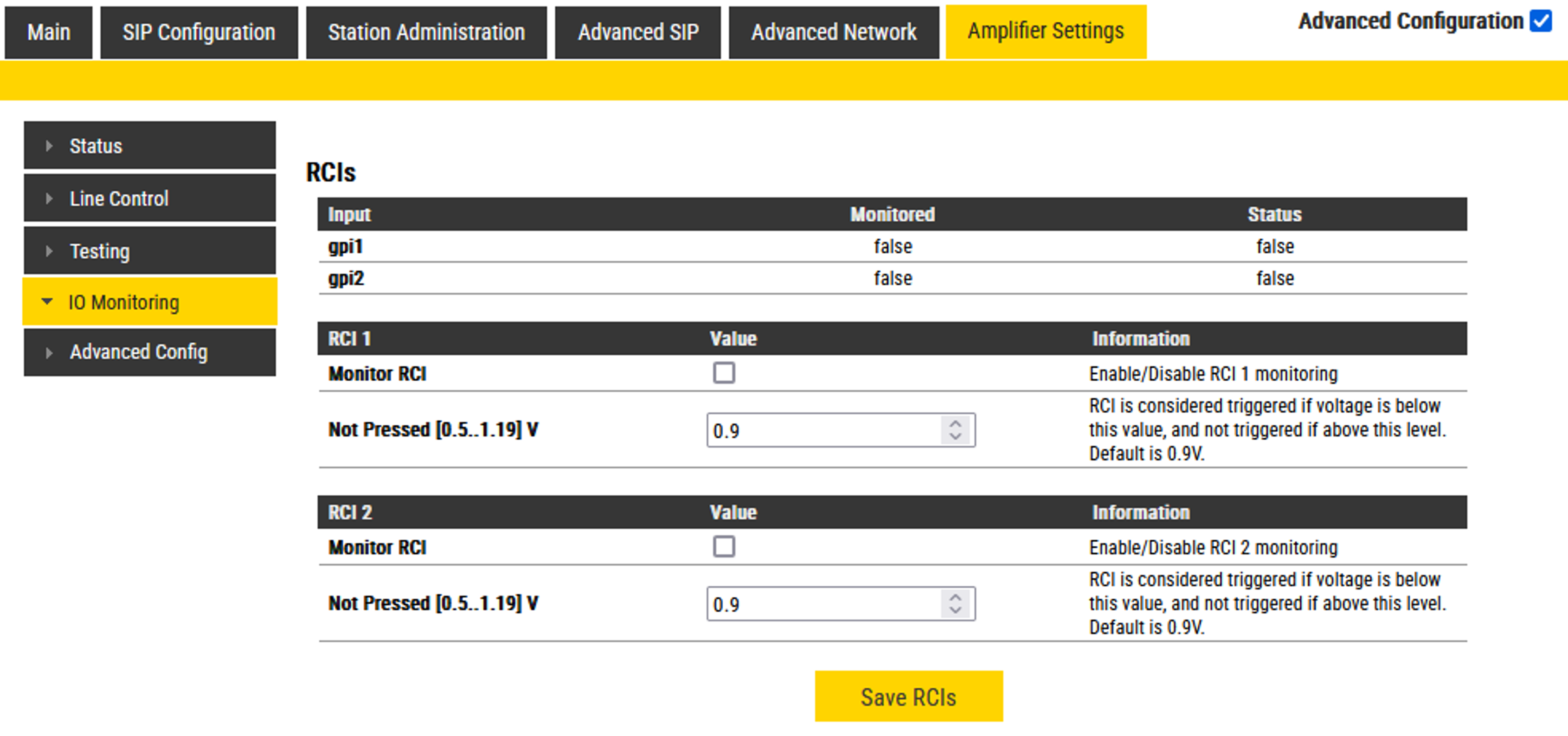Screen dimensions: 1568x736
Task: Decrease RCI 2 Not Pressed voltage
Action: point(955,610)
